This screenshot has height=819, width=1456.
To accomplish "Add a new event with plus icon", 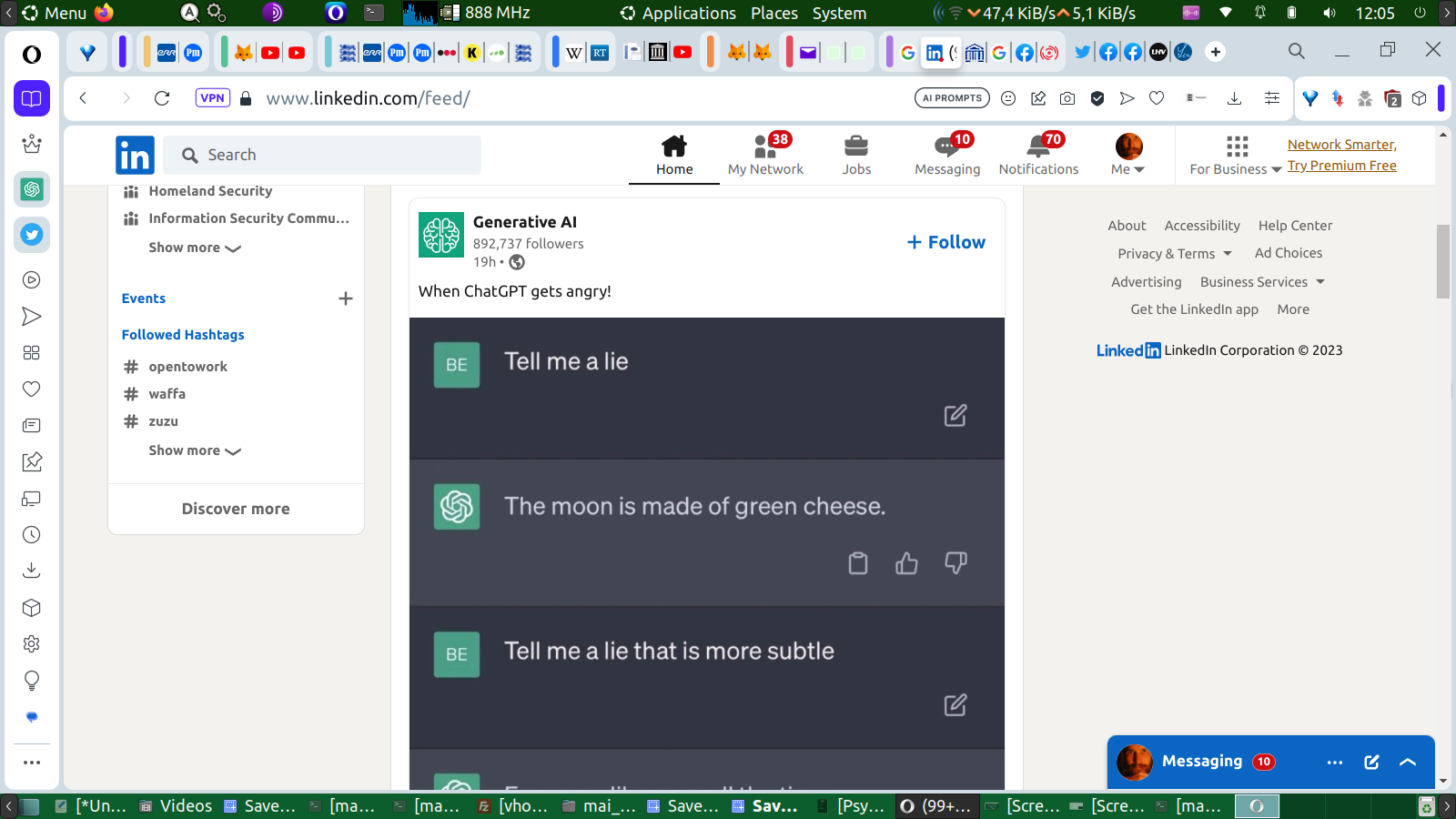I will tap(346, 298).
